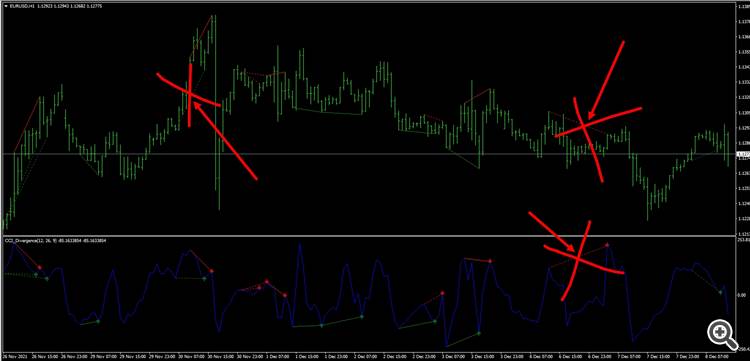Screen dimensions: 750x361
Task: Click the red X on the 30 Nov candles
Action: (189, 94)
